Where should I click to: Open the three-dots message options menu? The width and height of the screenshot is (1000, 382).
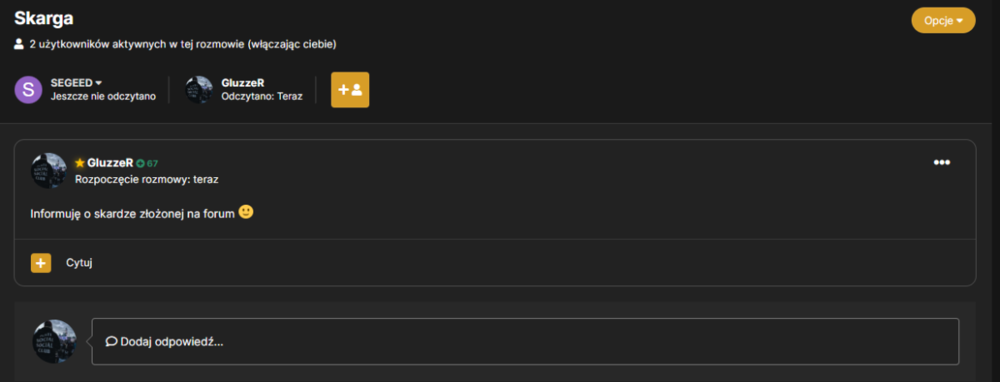point(942,162)
